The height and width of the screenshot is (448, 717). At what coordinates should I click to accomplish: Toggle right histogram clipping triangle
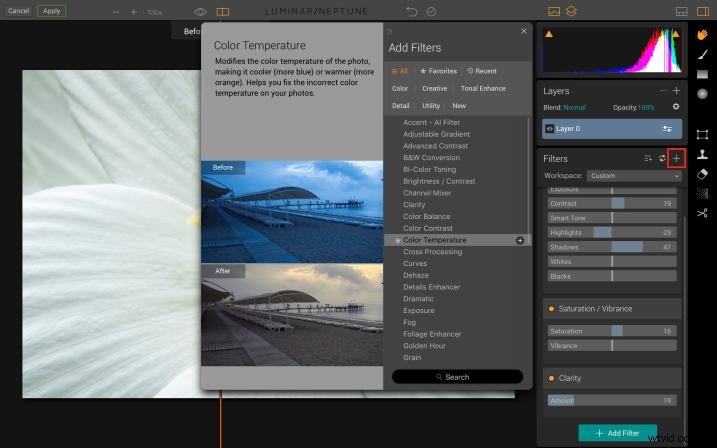pyautogui.click(x=675, y=34)
